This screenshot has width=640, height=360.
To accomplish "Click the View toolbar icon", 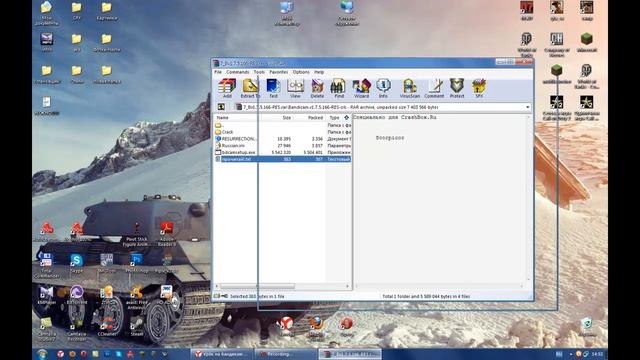I will pyautogui.click(x=295, y=88).
